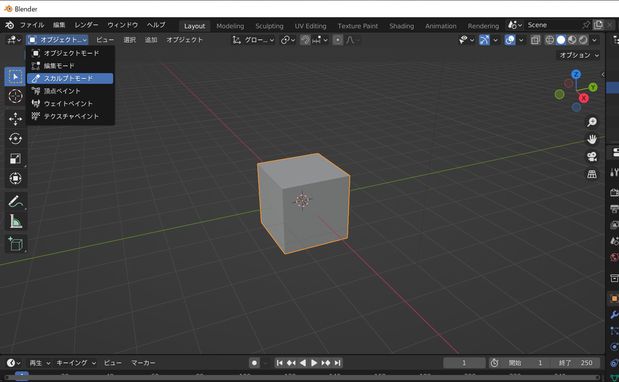Click the zoom magnifier viewport icon

pos(591,122)
